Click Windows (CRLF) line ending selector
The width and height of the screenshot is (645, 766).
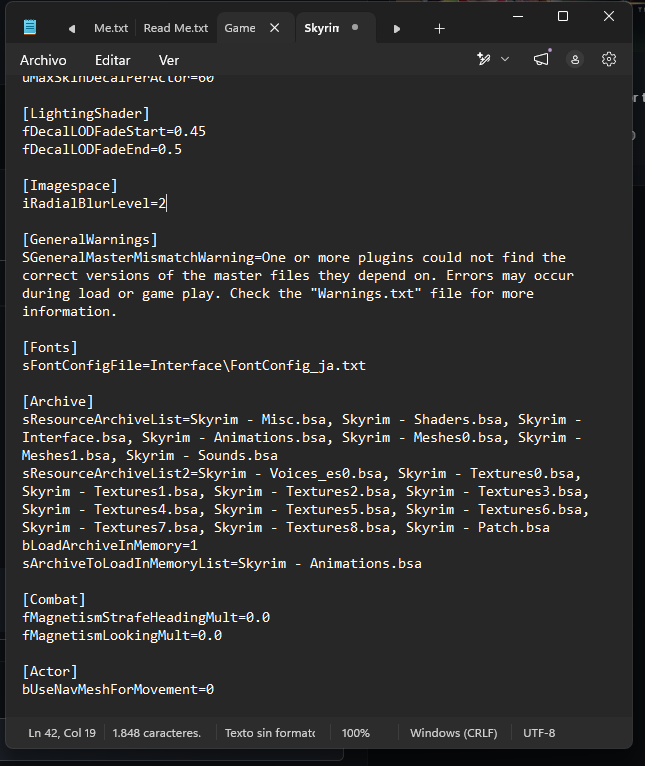point(453,733)
